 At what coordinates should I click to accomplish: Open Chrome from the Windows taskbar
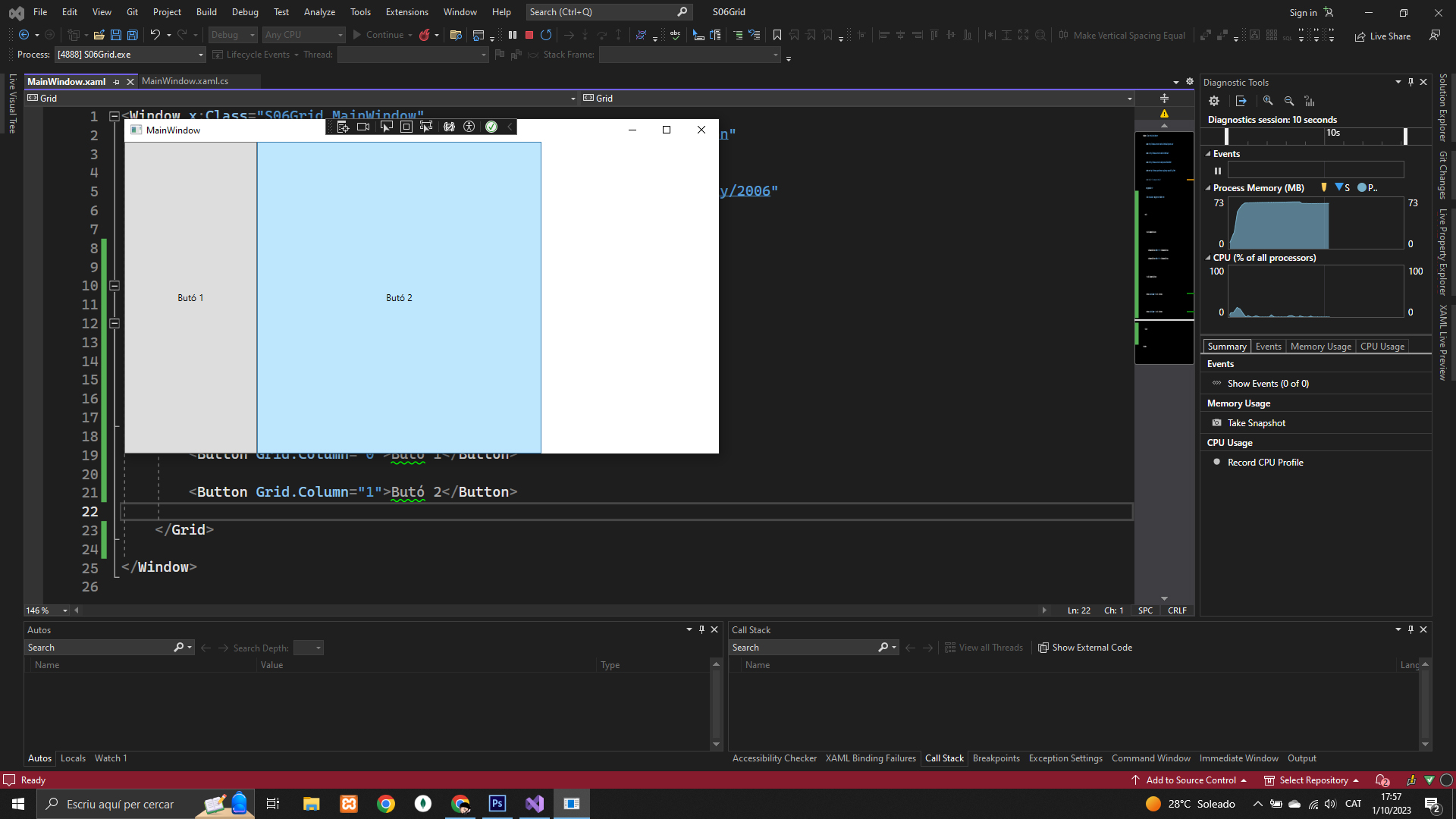pyautogui.click(x=386, y=804)
